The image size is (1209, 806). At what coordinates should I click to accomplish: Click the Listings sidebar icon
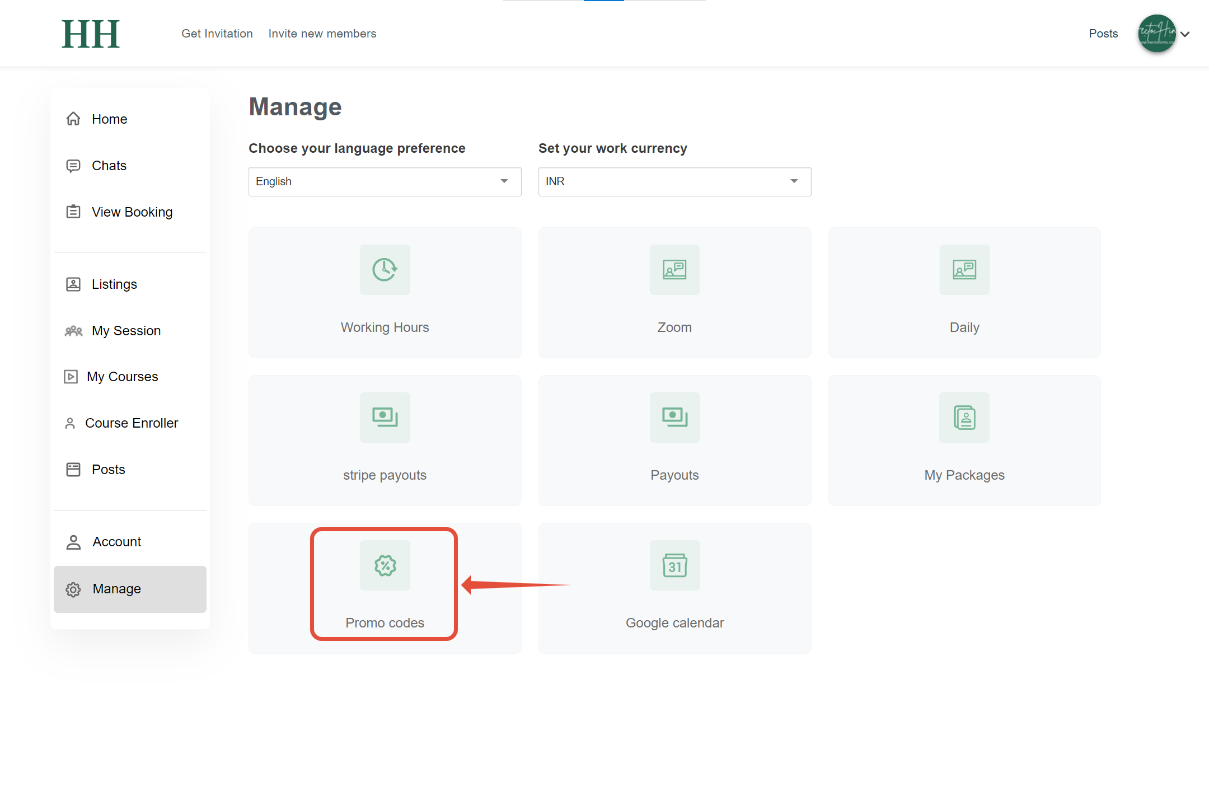(73, 284)
